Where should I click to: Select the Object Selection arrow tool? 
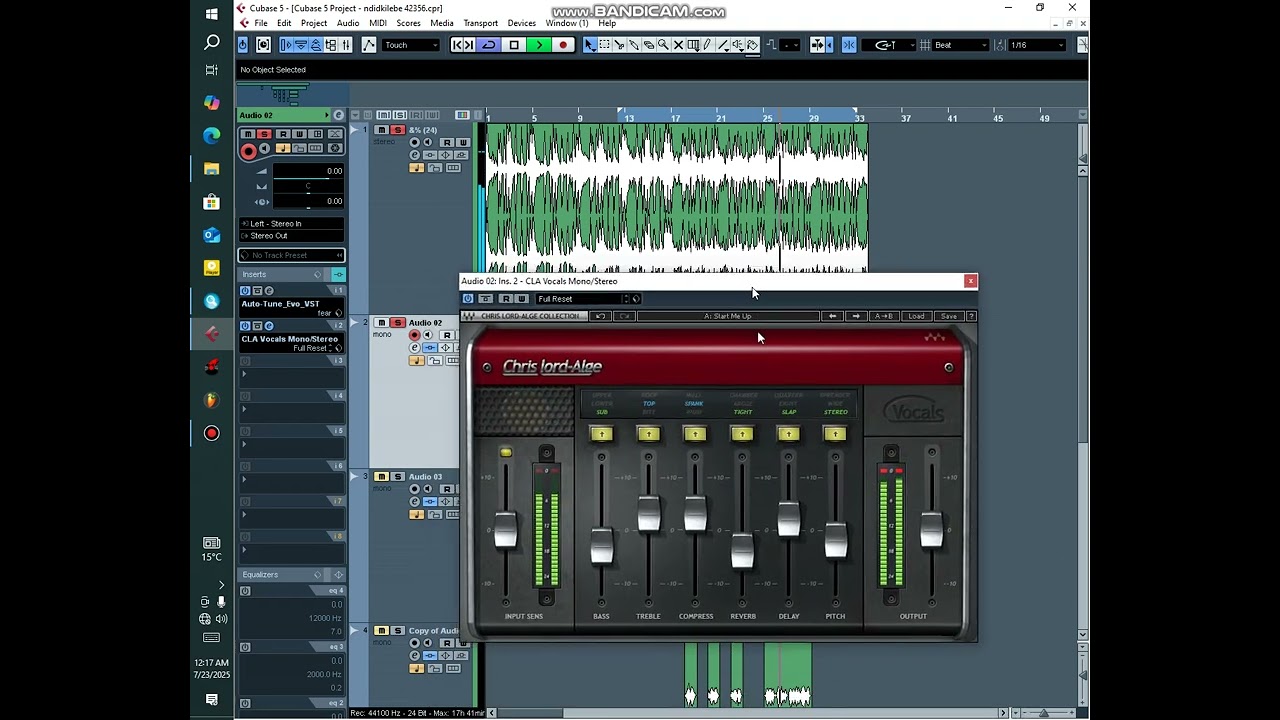(590, 45)
